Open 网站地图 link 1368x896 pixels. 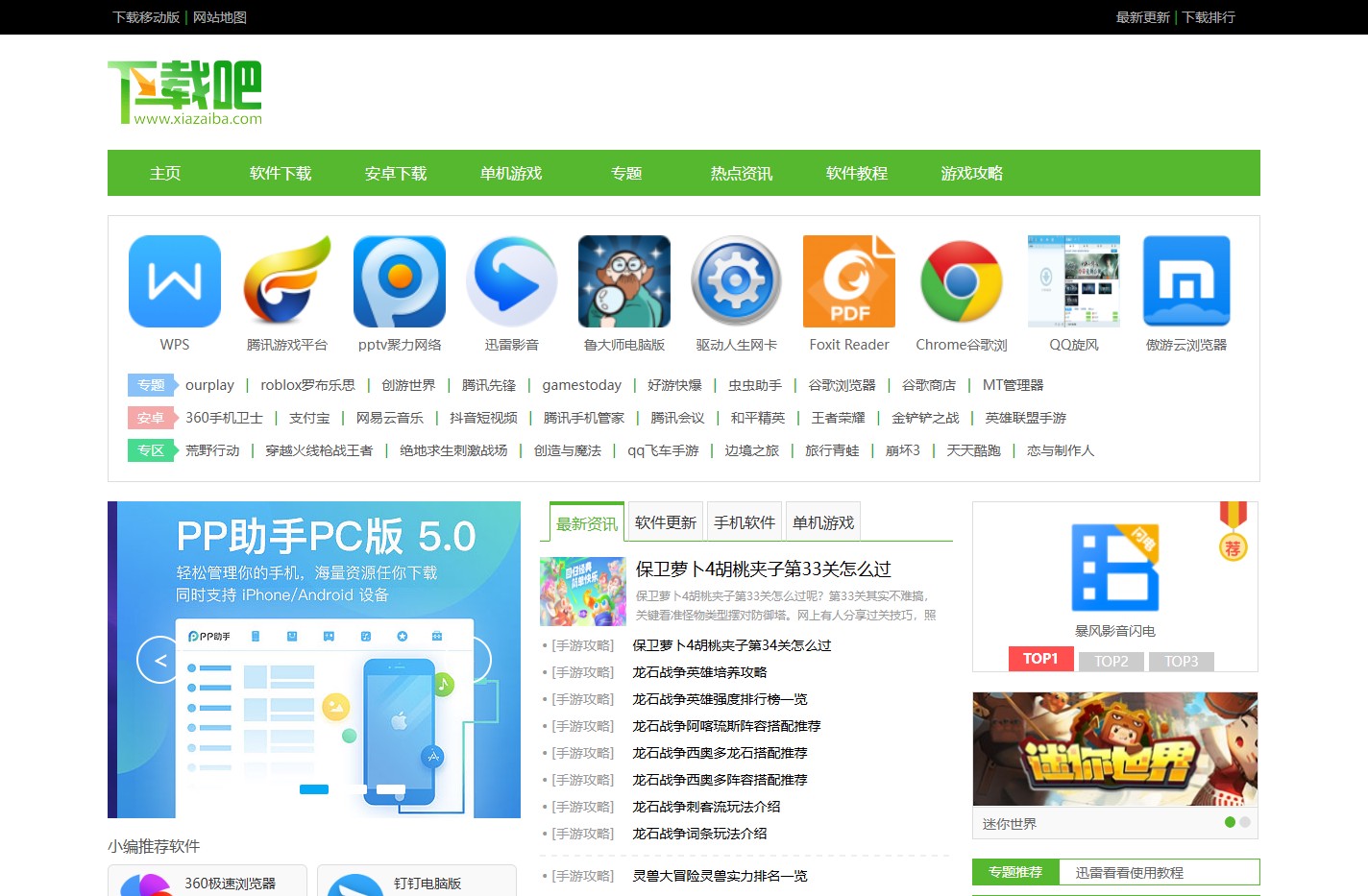pos(220,17)
